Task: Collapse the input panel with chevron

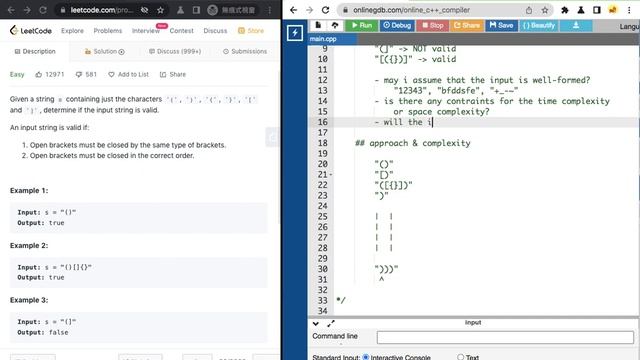Action: click(x=316, y=324)
